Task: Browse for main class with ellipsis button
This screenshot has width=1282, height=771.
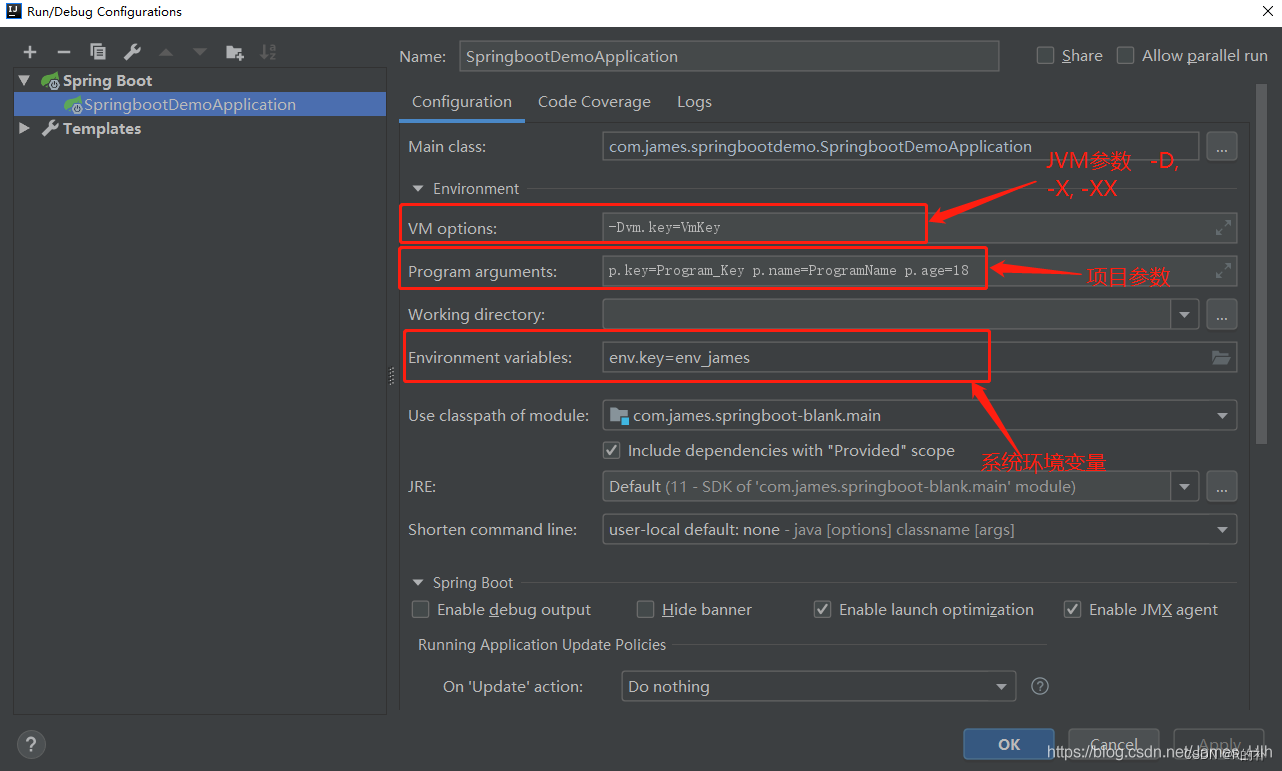Action: click(1222, 147)
